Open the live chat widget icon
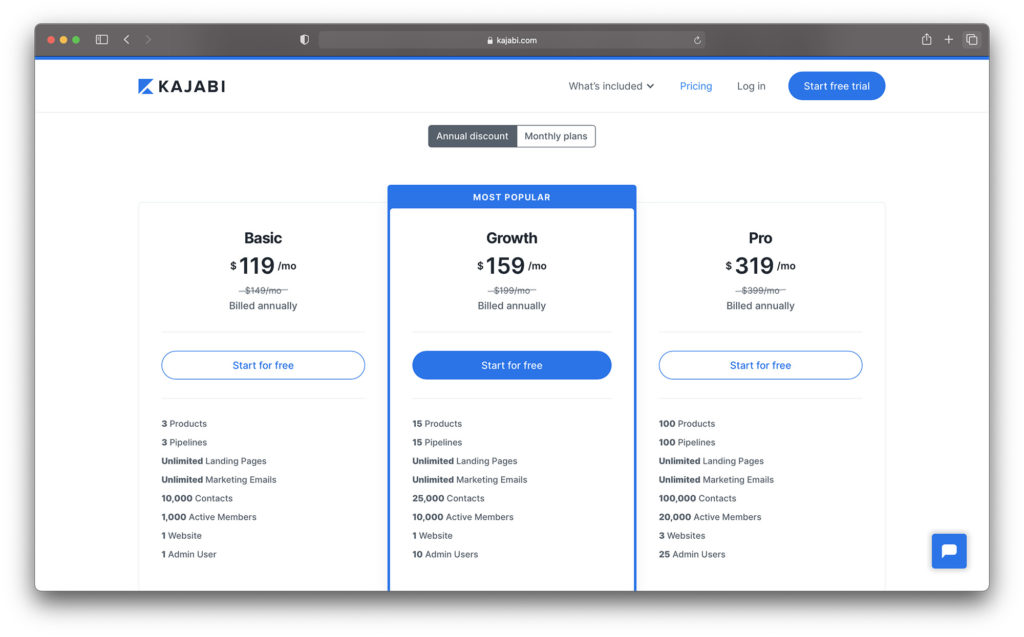The width and height of the screenshot is (1024, 637). pos(948,551)
